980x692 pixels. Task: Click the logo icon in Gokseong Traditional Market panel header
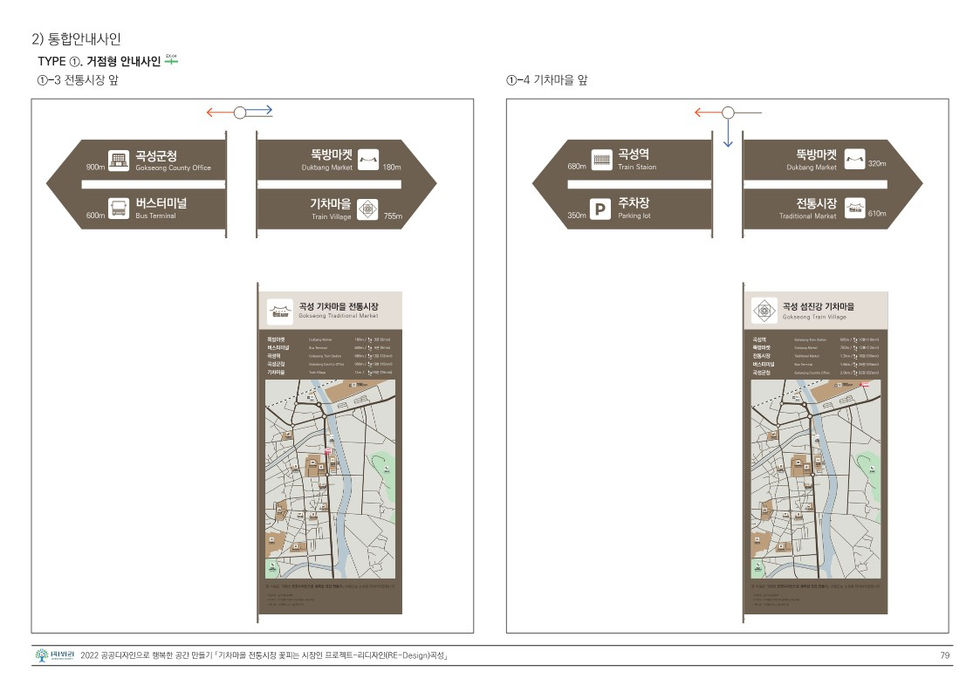tap(279, 311)
